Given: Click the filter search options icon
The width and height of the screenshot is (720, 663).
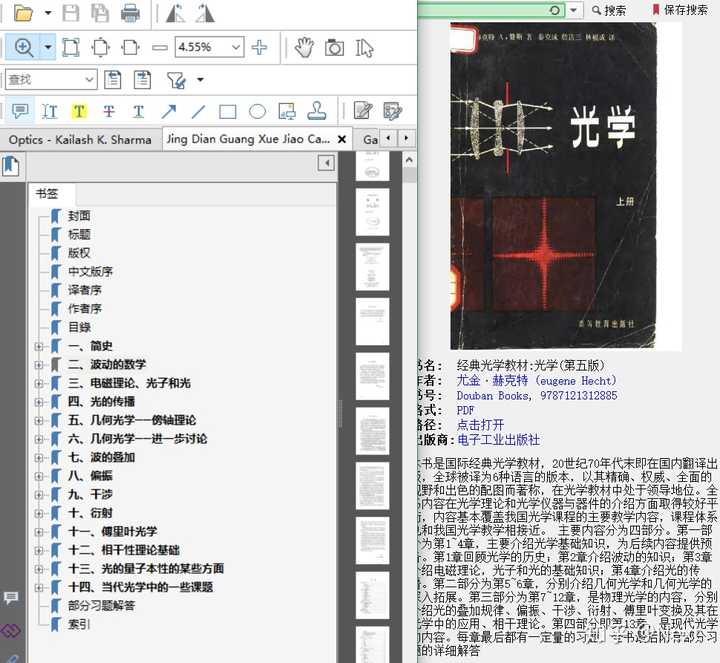Looking at the screenshot, I should [x=176, y=80].
